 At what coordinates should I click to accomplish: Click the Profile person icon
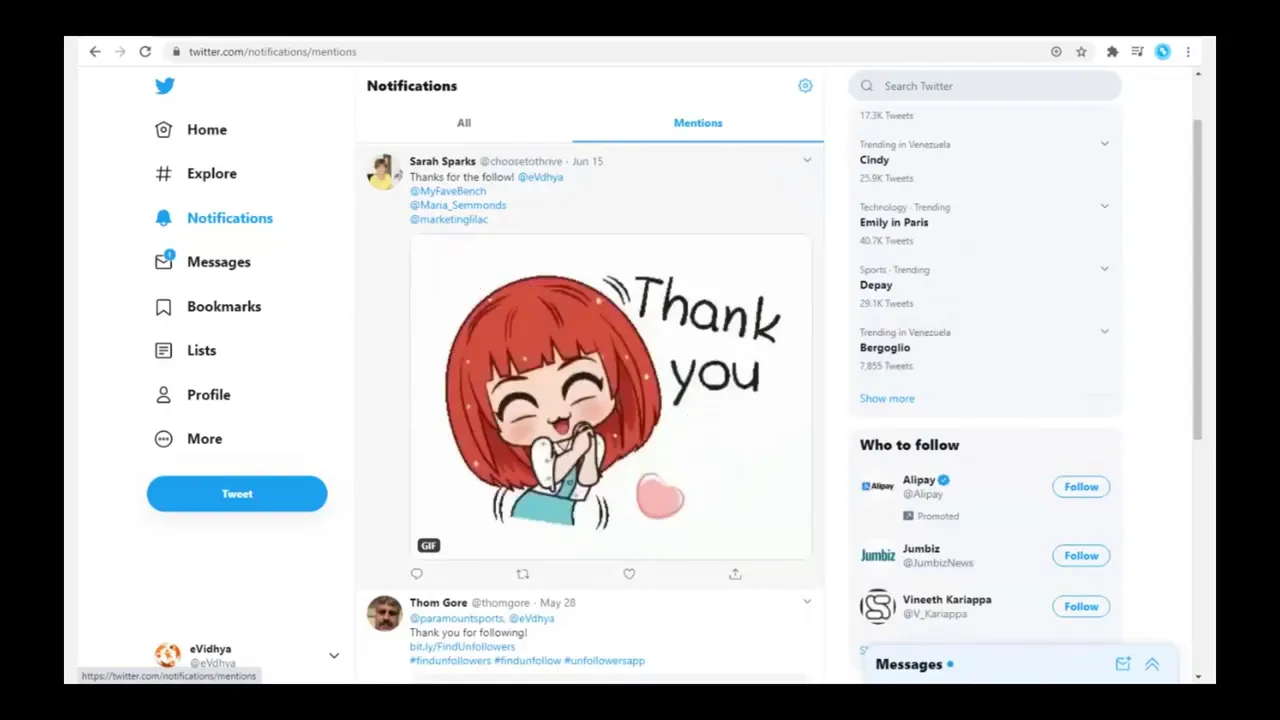(x=164, y=395)
